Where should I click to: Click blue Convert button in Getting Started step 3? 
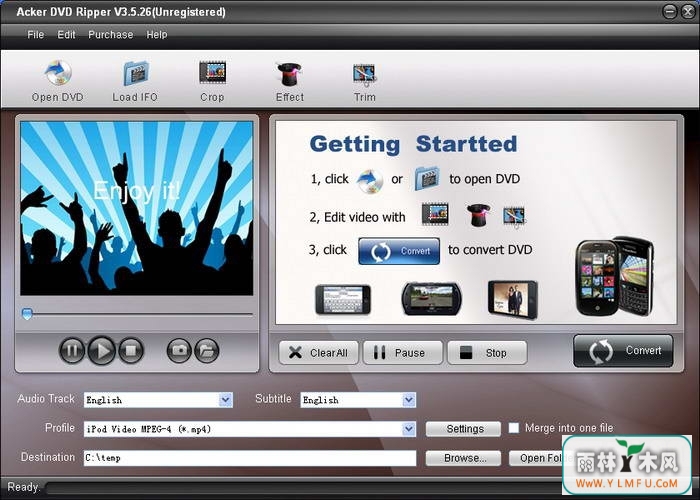399,251
